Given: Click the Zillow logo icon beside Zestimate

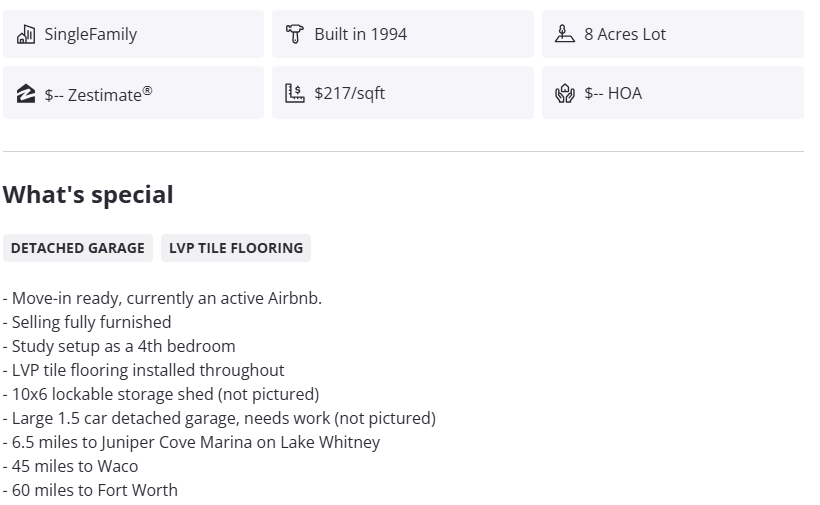Looking at the screenshot, I should 26,94.
